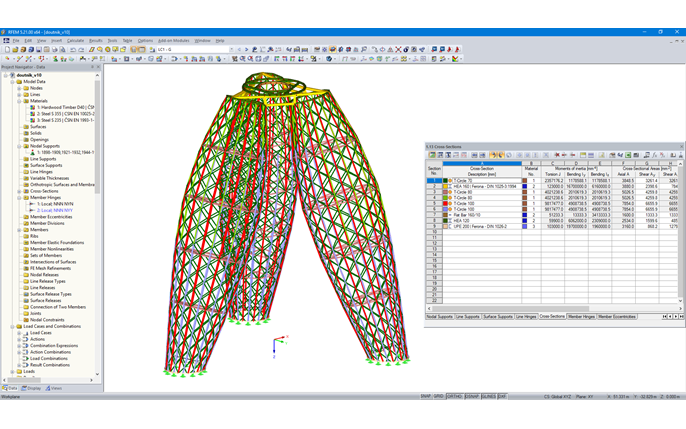The image size is (686, 429).
Task: Click the red color swatch of T-Circle 100 row 5
Action: (x=445, y=203)
